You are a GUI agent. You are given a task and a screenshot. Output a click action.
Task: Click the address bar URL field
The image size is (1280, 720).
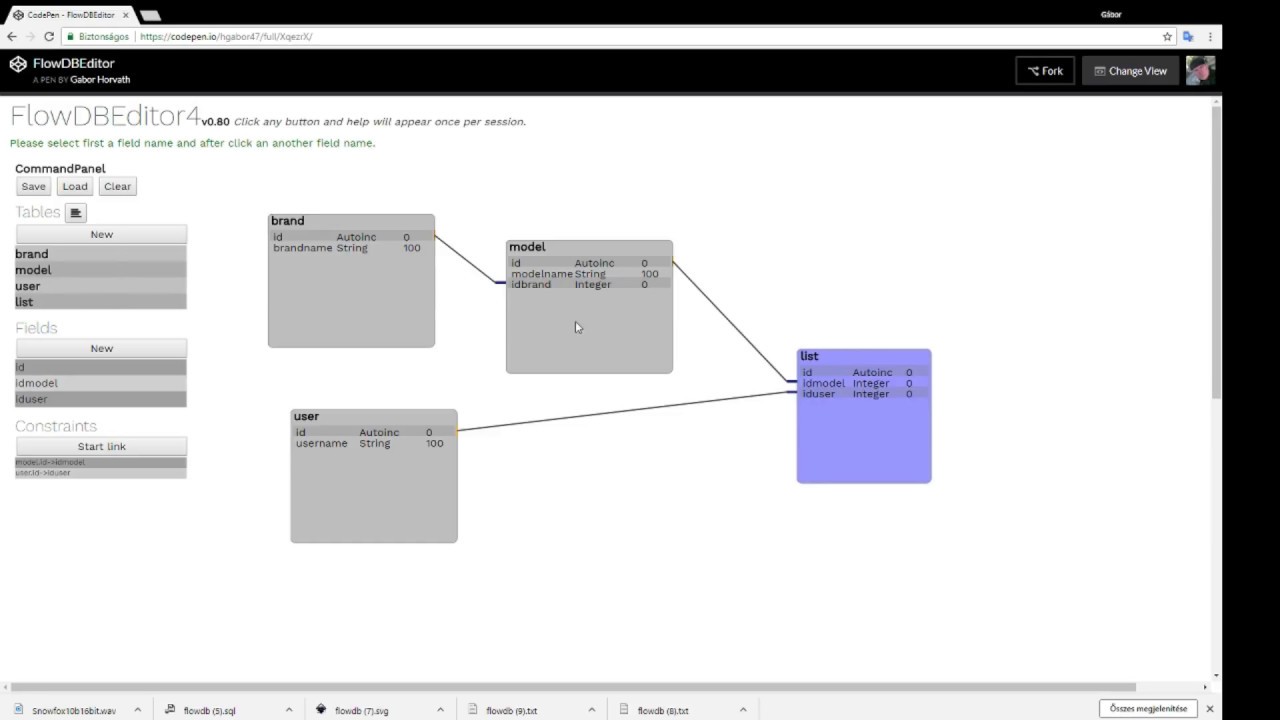tap(640, 36)
